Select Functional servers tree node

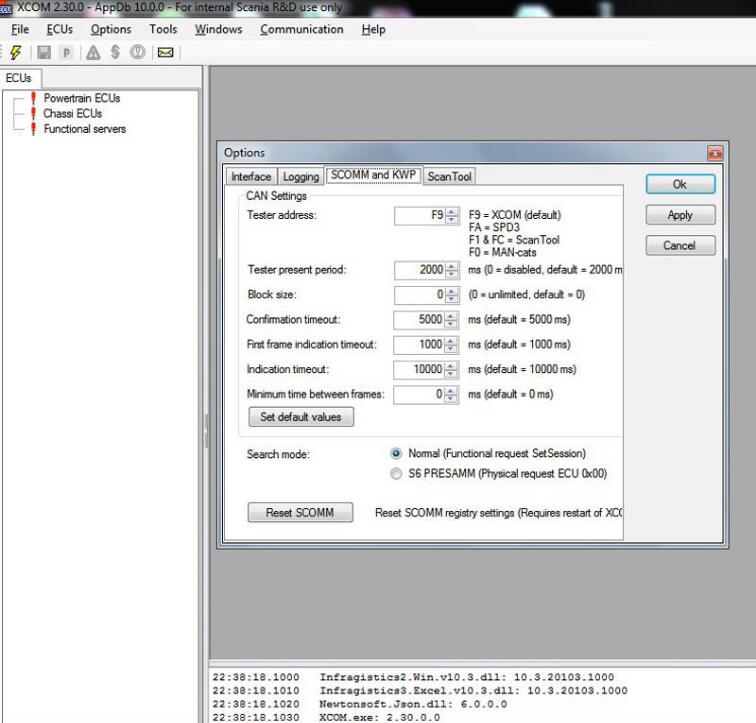pos(84,129)
